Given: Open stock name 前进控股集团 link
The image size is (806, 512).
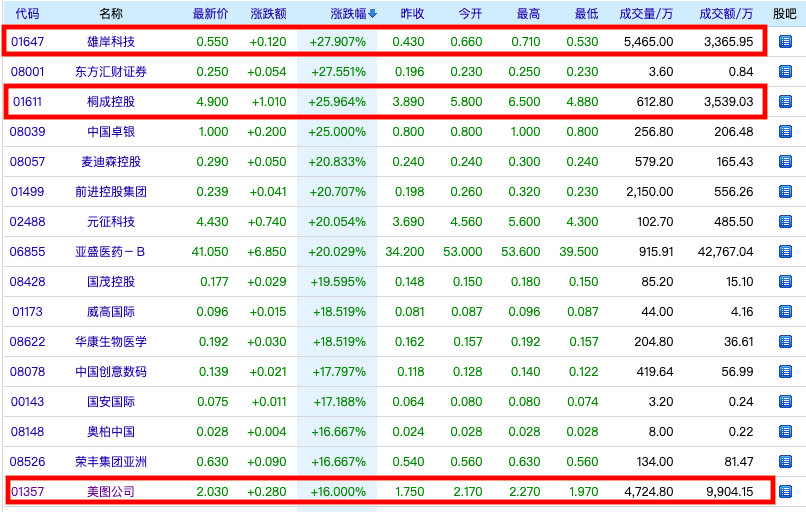Looking at the screenshot, I should 111,191.
